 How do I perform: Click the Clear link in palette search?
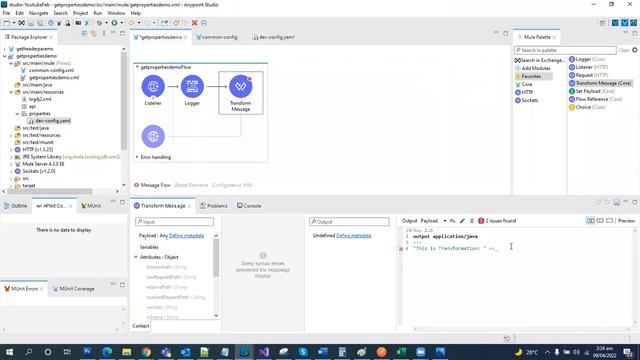[x=624, y=50]
